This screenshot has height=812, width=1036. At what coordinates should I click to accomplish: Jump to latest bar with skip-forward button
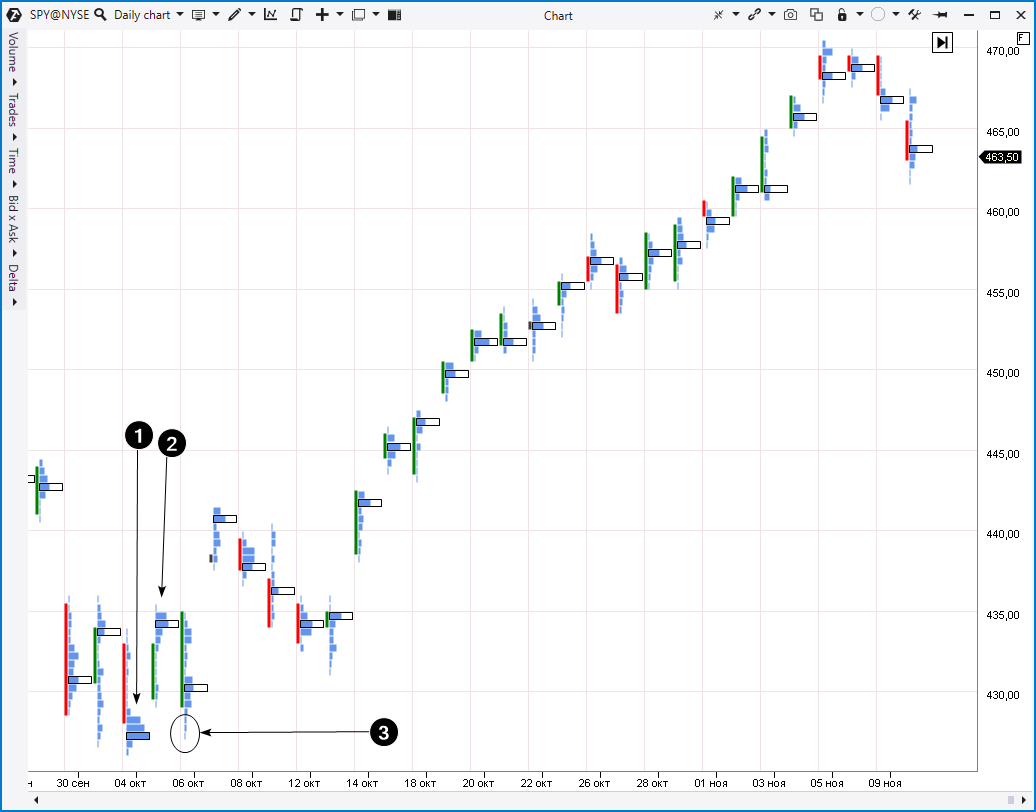(942, 42)
